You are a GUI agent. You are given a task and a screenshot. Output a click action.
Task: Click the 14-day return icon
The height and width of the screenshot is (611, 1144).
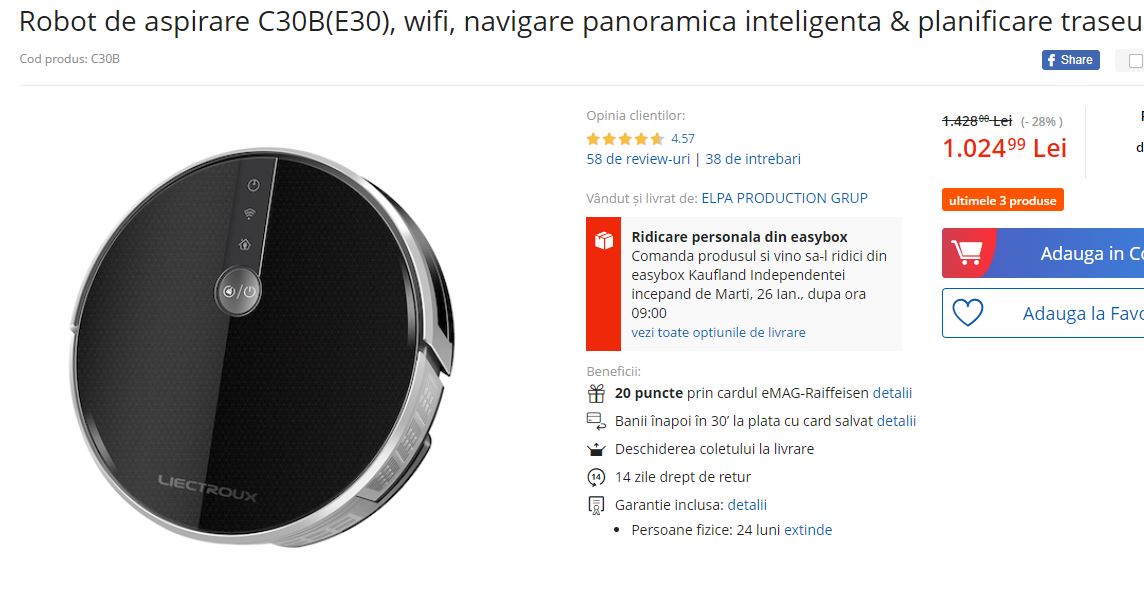pyautogui.click(x=596, y=477)
